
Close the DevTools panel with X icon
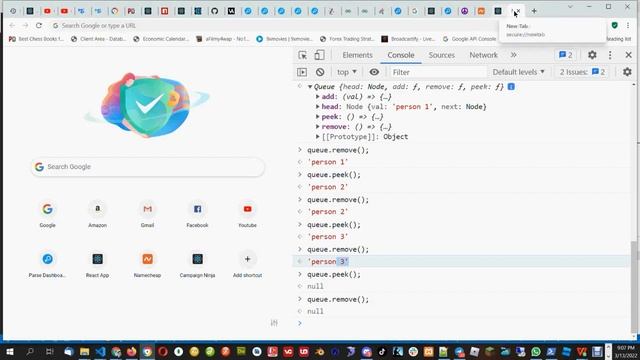pos(628,55)
